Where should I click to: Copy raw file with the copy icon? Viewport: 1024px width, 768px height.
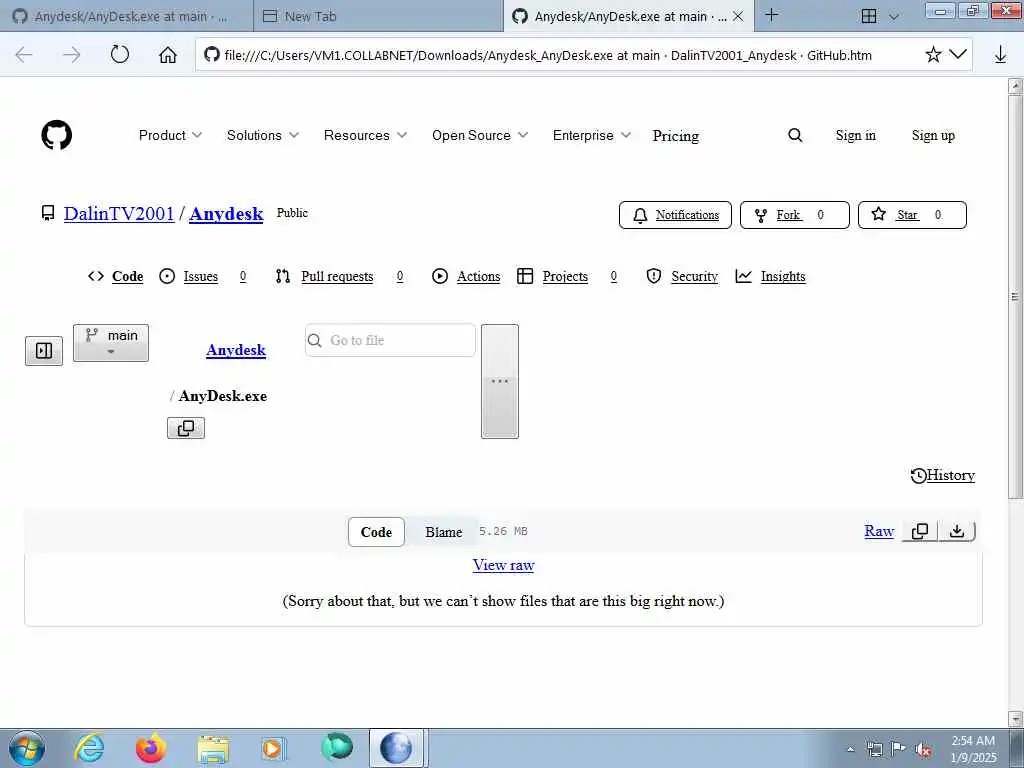click(x=920, y=531)
